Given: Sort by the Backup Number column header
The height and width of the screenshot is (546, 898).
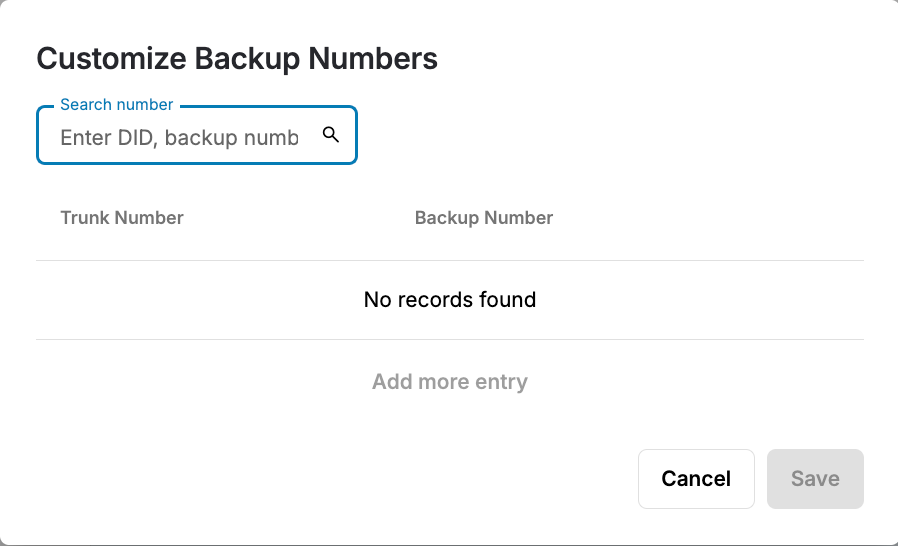Looking at the screenshot, I should click(484, 218).
